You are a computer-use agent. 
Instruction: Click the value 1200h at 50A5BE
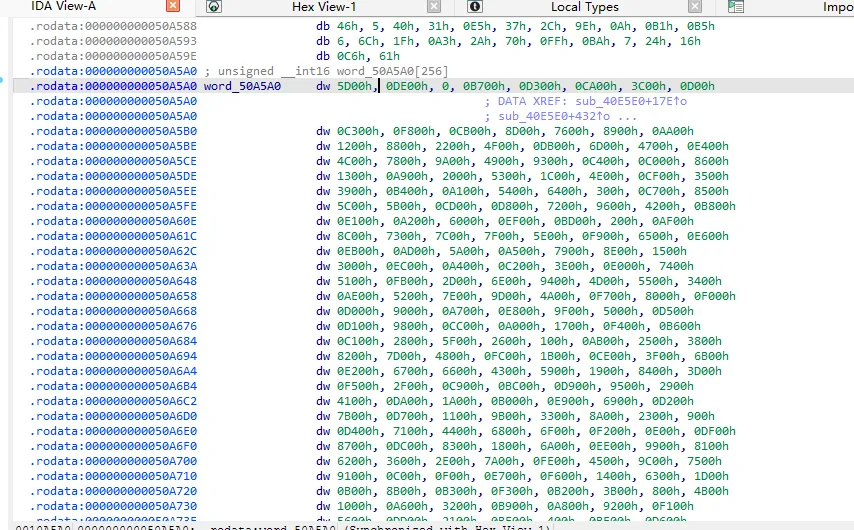pos(354,146)
